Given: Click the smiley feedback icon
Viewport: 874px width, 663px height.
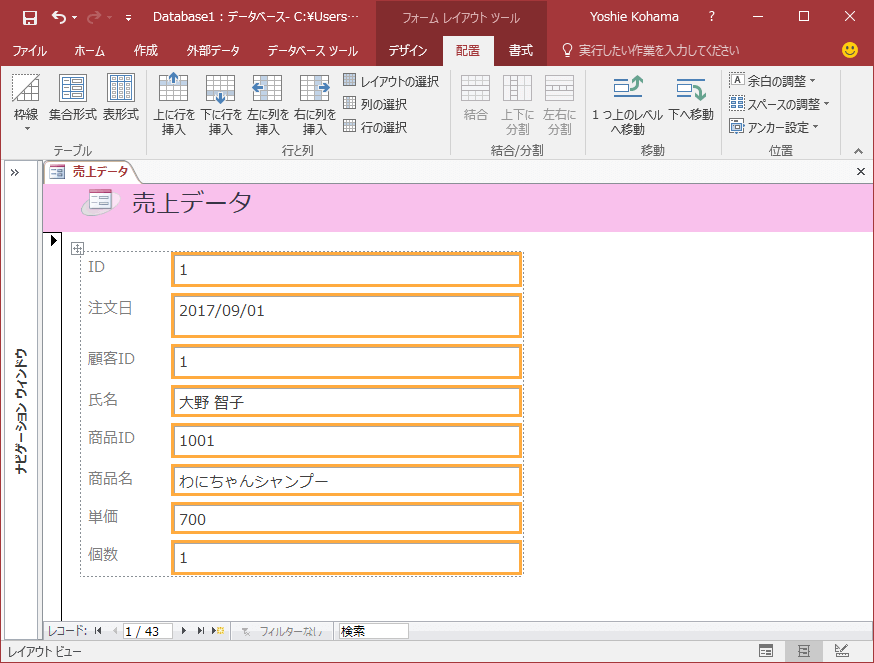Looking at the screenshot, I should [x=849, y=50].
